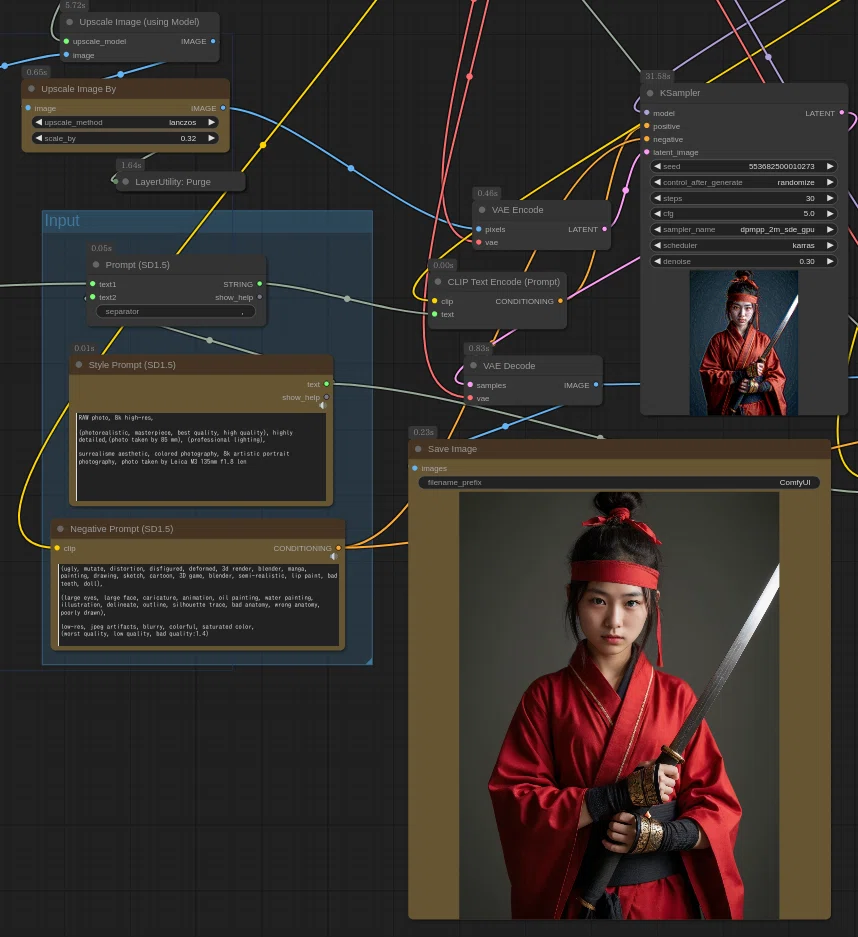The image size is (858, 937).
Task: Open the scheduler combo showing karras
Action: pos(743,246)
